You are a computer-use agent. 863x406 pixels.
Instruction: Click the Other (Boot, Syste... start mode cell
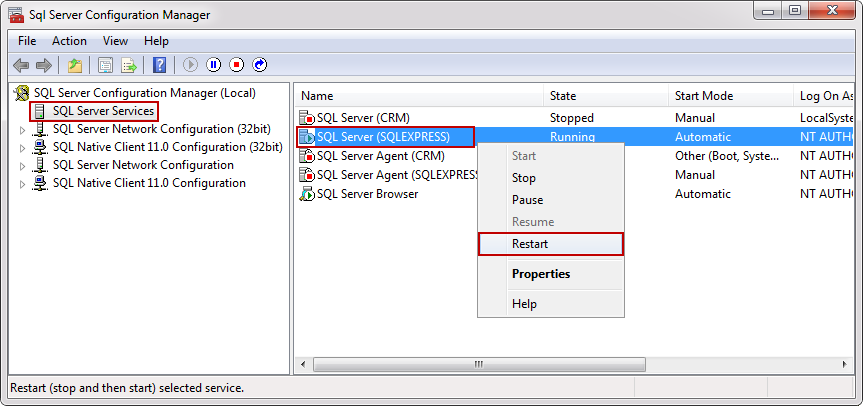coord(727,156)
